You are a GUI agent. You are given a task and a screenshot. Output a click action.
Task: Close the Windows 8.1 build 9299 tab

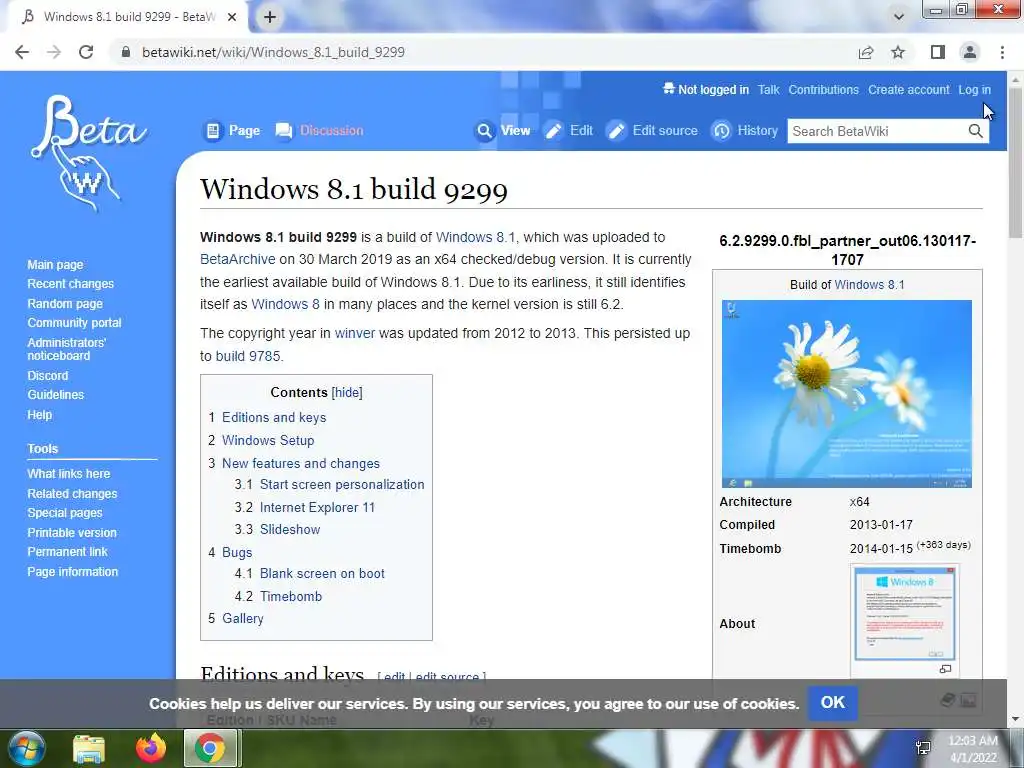pos(232,17)
